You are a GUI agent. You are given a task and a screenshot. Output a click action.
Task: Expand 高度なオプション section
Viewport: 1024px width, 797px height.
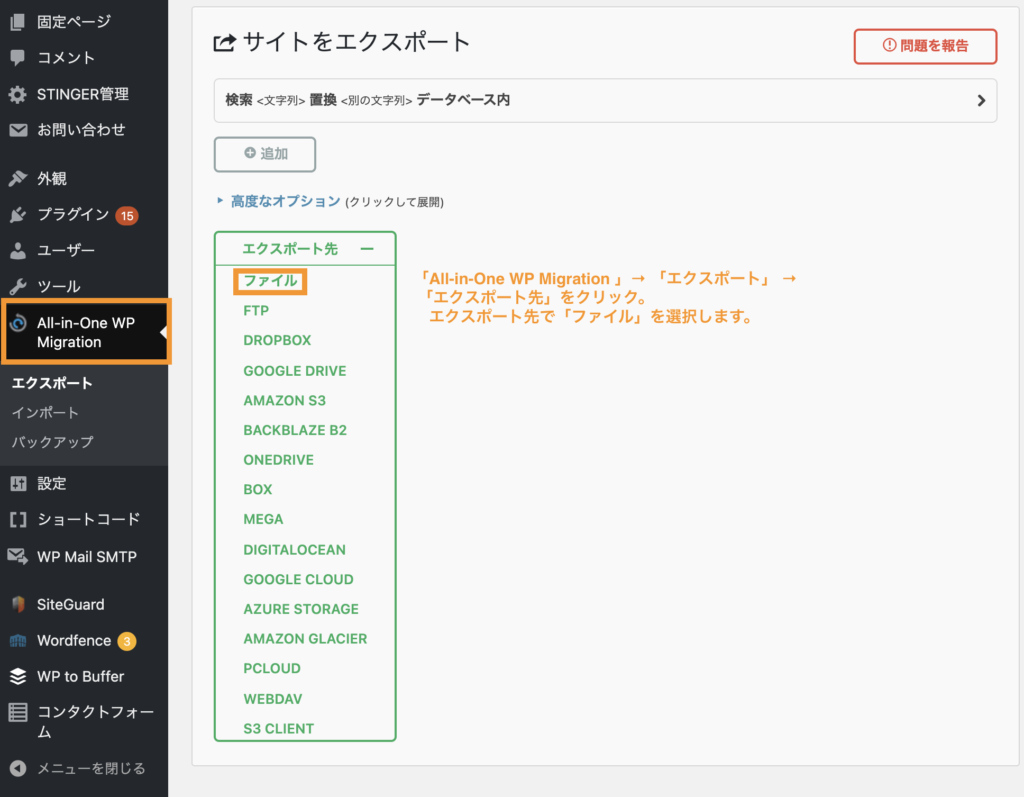285,201
